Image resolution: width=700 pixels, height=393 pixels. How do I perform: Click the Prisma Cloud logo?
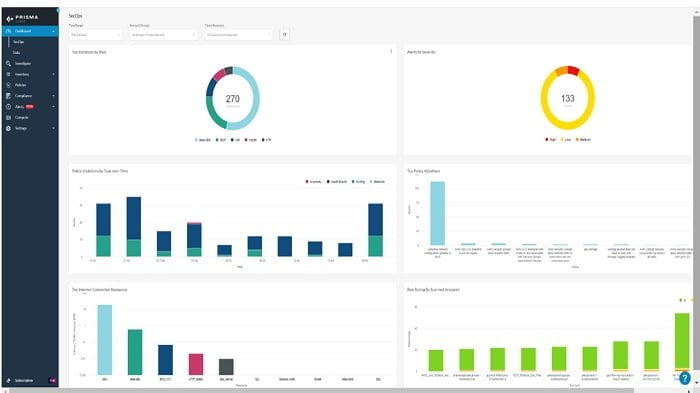[x=22, y=18]
